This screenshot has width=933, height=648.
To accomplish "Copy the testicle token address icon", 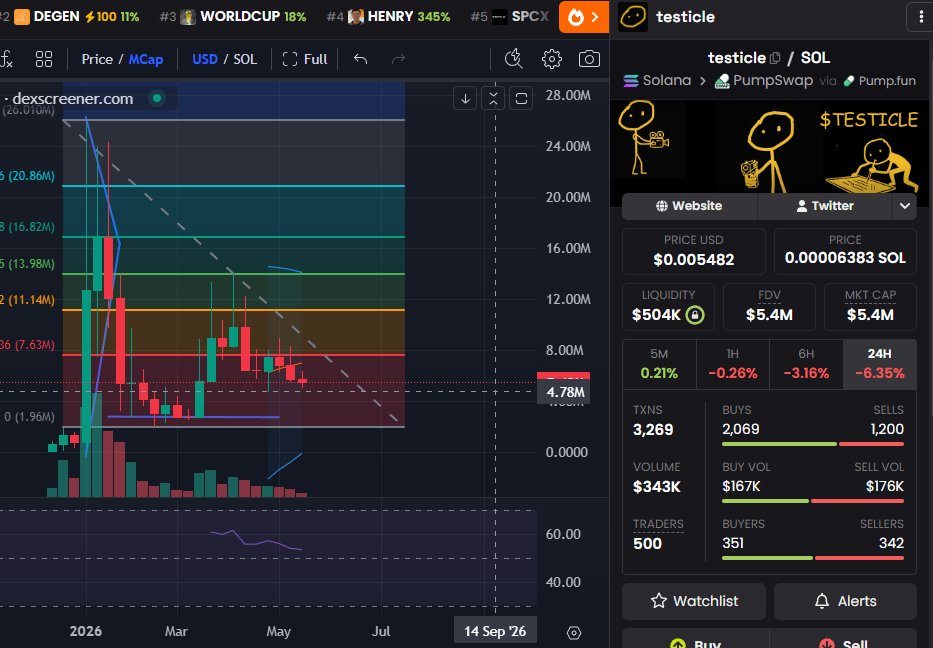I will coord(775,58).
